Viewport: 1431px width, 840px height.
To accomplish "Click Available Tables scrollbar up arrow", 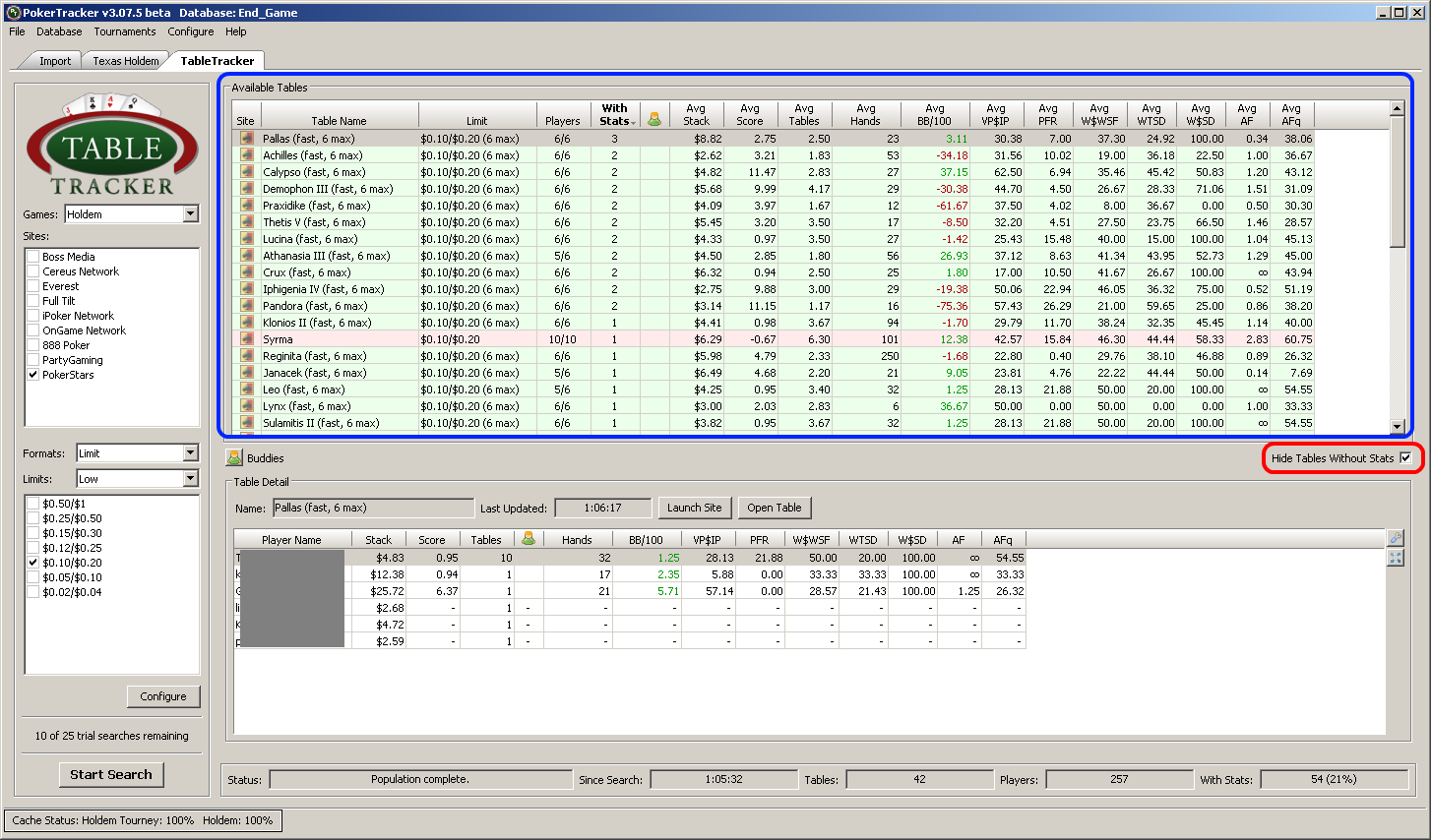I will [x=1397, y=108].
